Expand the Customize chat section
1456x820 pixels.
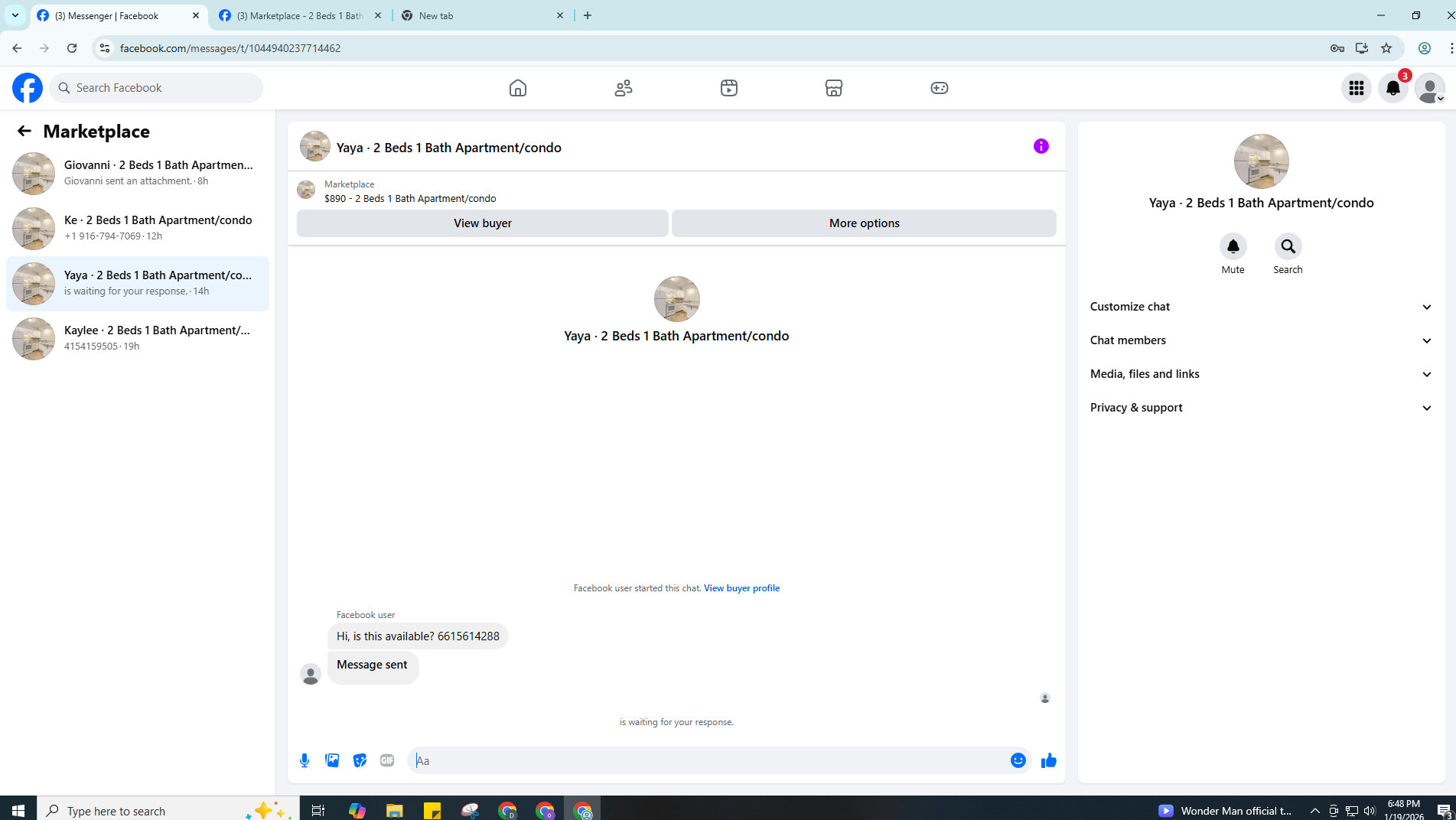pos(1261,307)
